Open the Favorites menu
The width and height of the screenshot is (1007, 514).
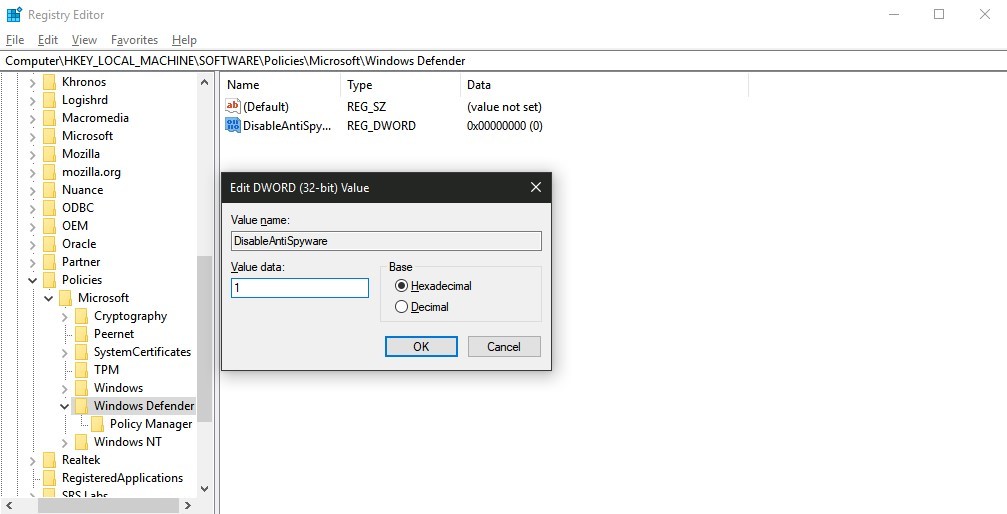[134, 40]
